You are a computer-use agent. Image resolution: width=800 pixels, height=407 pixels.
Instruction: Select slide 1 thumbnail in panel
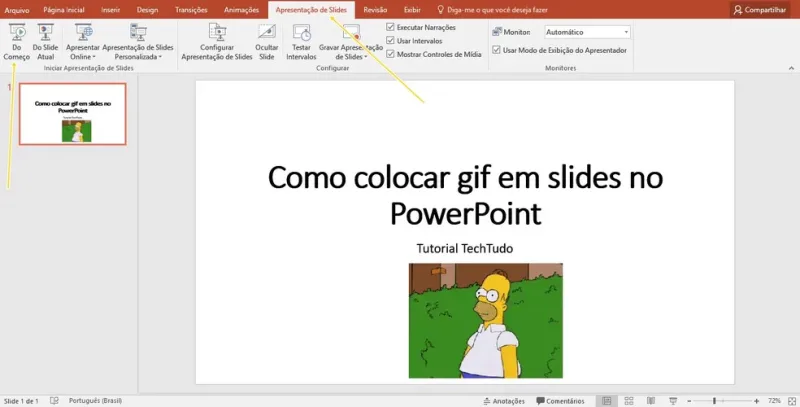73,114
